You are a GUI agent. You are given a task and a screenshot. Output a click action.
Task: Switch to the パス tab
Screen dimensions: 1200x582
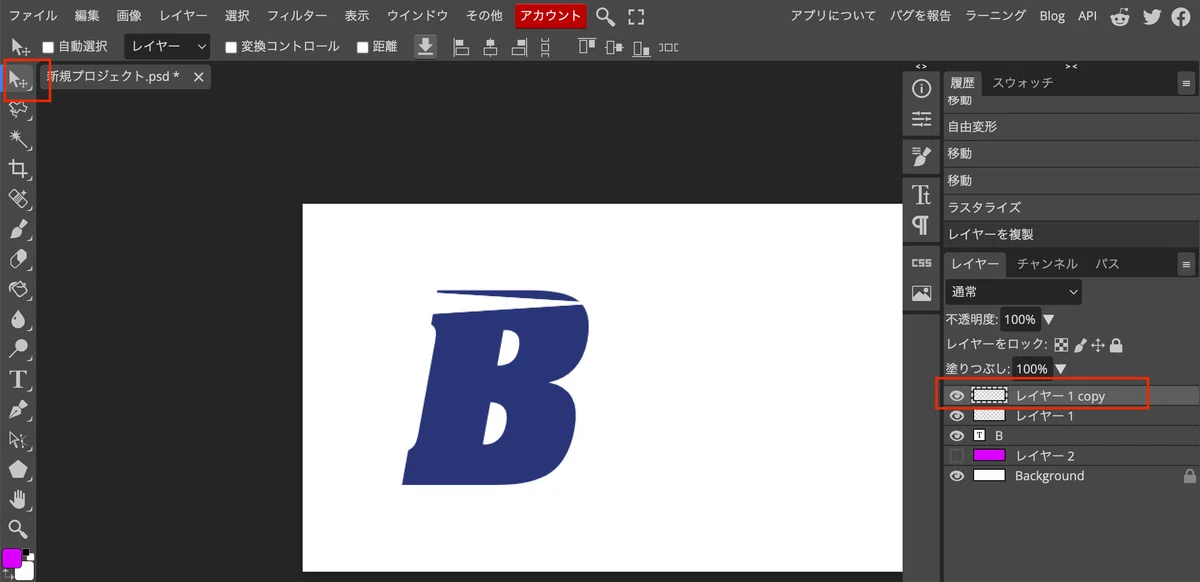click(1107, 264)
